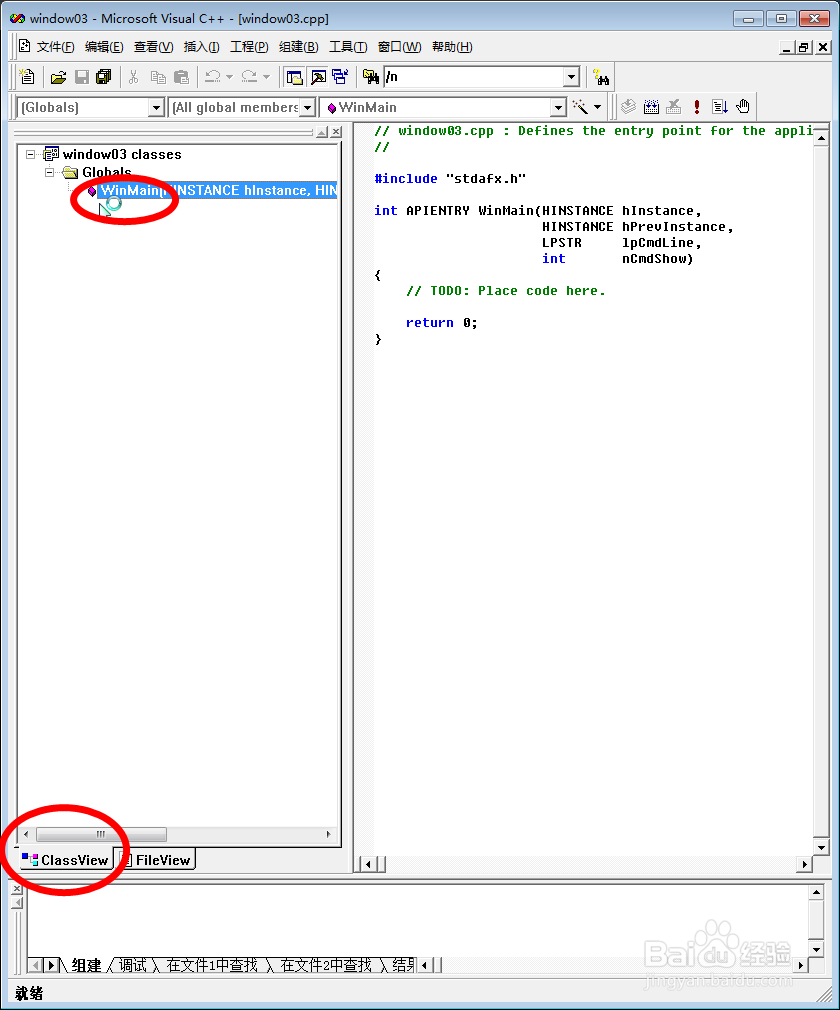Image resolution: width=840 pixels, height=1010 pixels.
Task: Build the active project
Action: click(651, 106)
